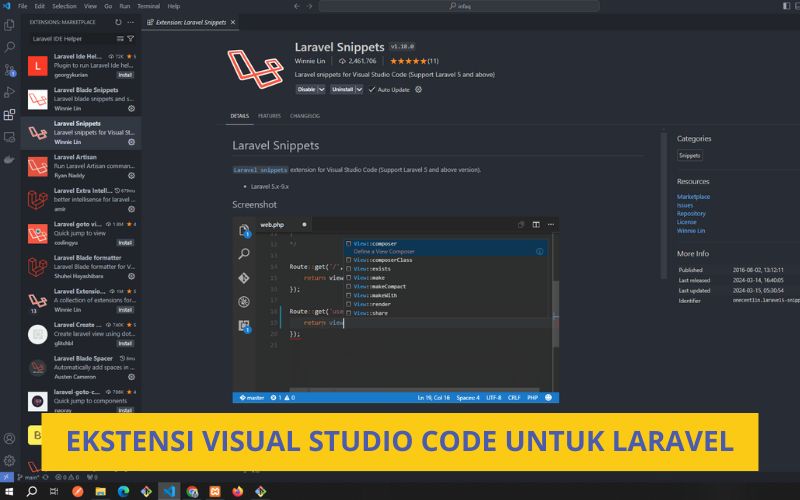Clear extensions search results icon
800x500 pixels.
point(120,39)
